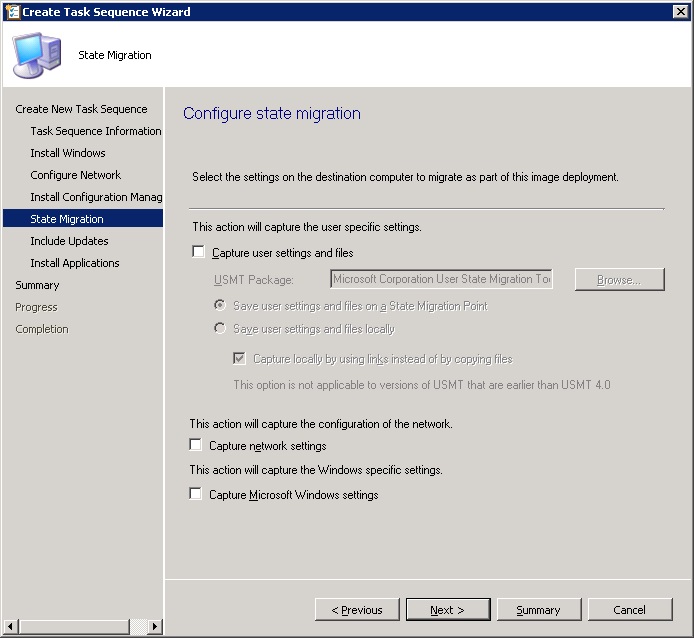This screenshot has height=638, width=694.
Task: Click the title bar wizard icon
Action: [10, 11]
